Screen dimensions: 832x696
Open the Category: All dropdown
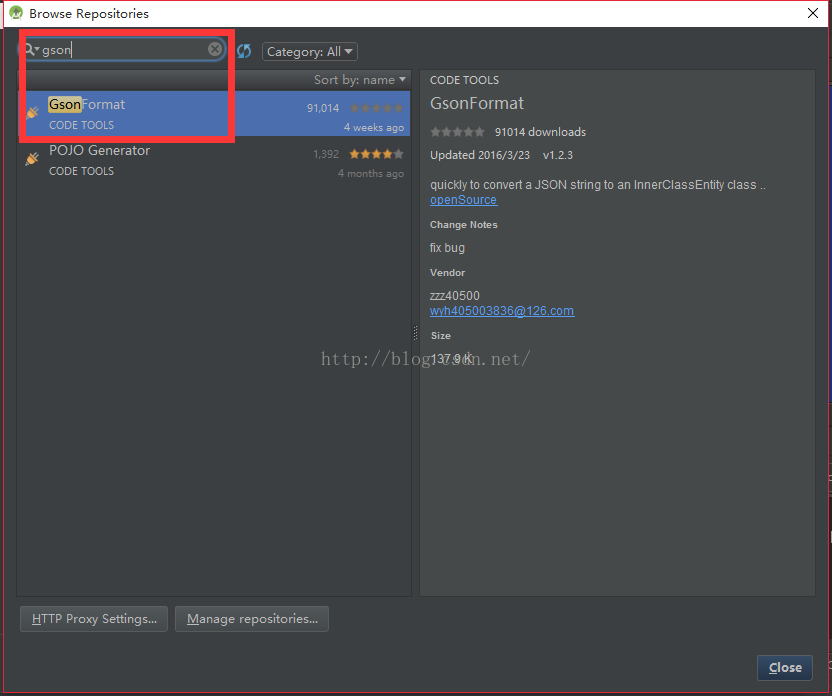tap(309, 51)
